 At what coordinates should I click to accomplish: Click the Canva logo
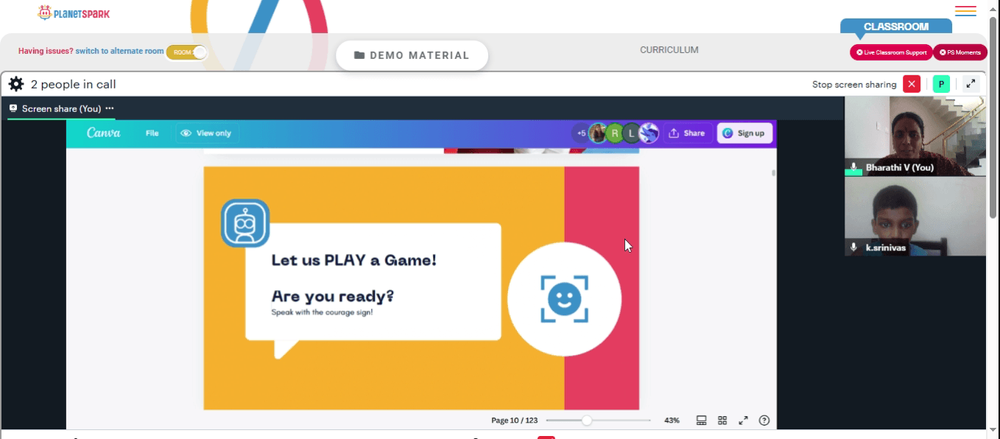coord(103,133)
